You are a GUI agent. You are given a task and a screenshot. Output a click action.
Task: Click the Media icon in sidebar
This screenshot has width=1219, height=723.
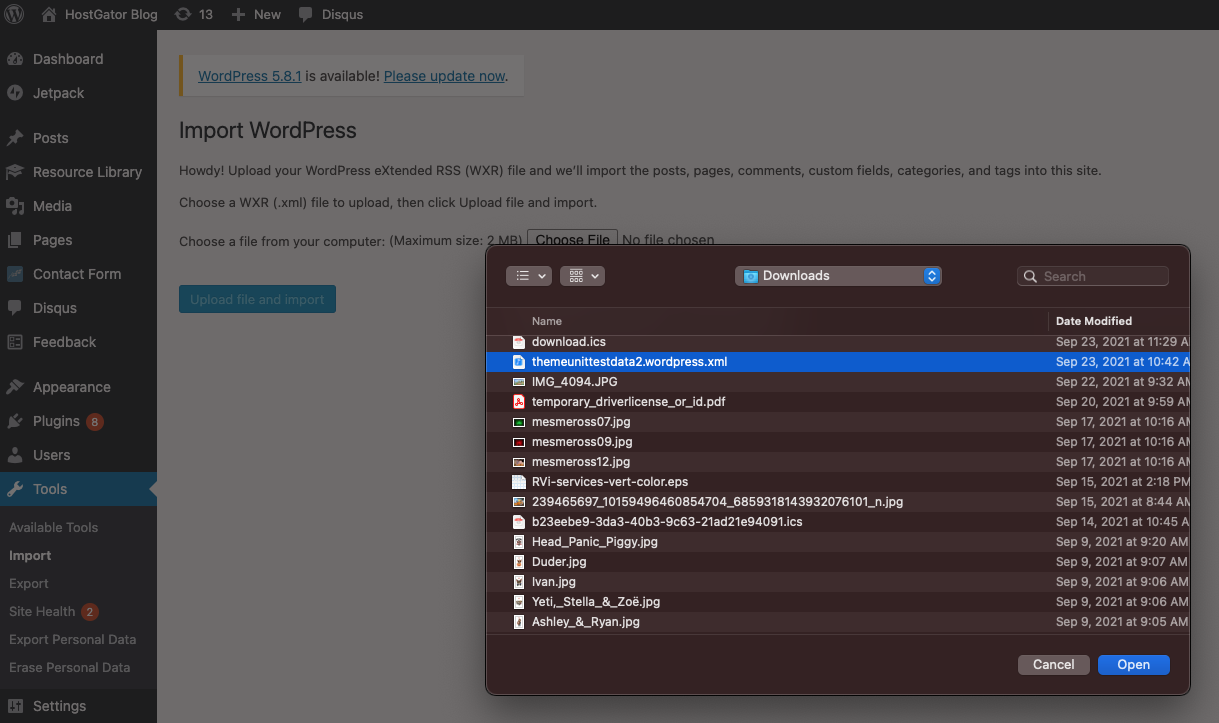pos(15,206)
